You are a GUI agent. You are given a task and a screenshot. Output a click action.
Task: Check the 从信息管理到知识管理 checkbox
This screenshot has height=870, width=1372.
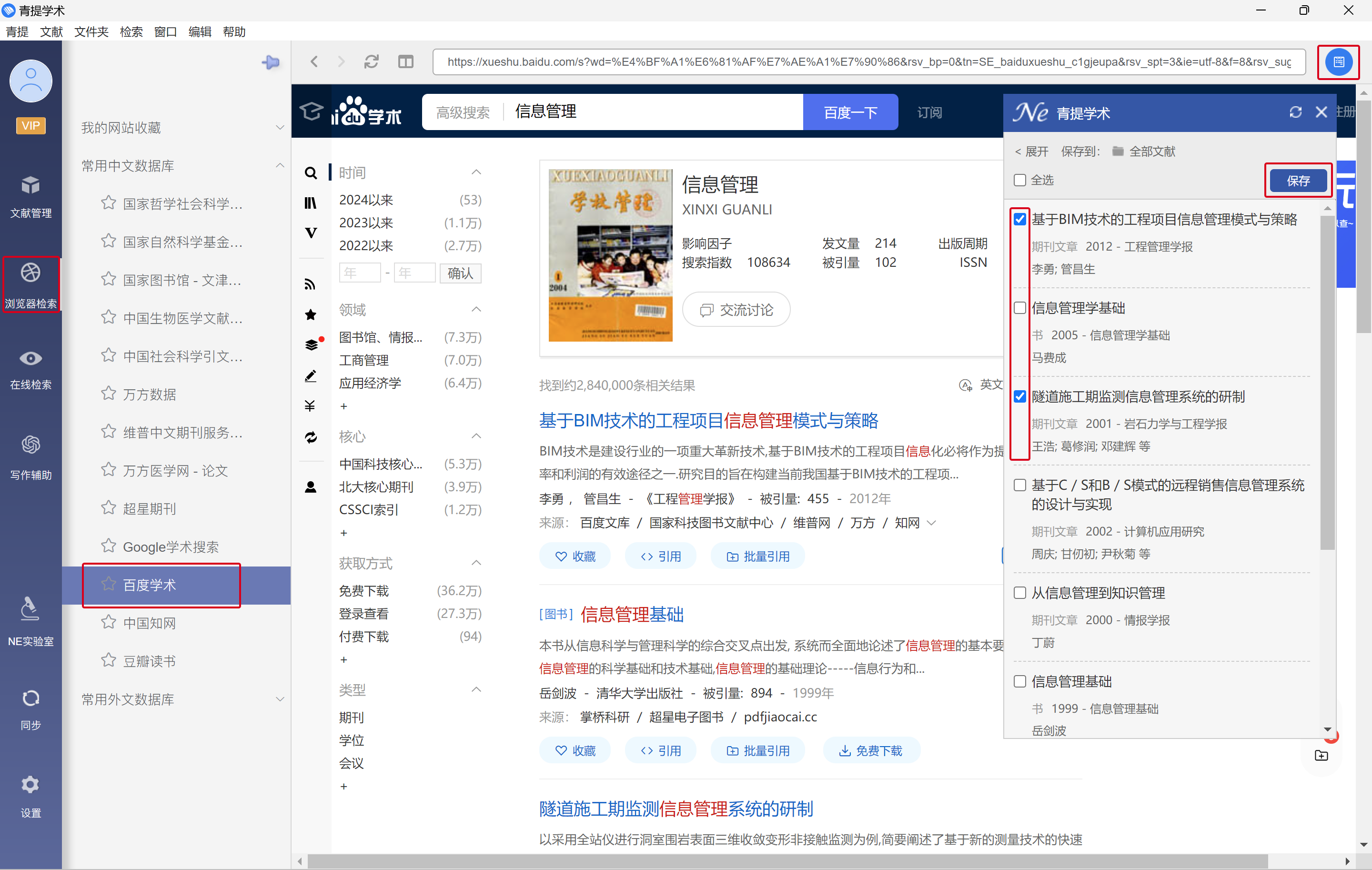coord(1020,593)
